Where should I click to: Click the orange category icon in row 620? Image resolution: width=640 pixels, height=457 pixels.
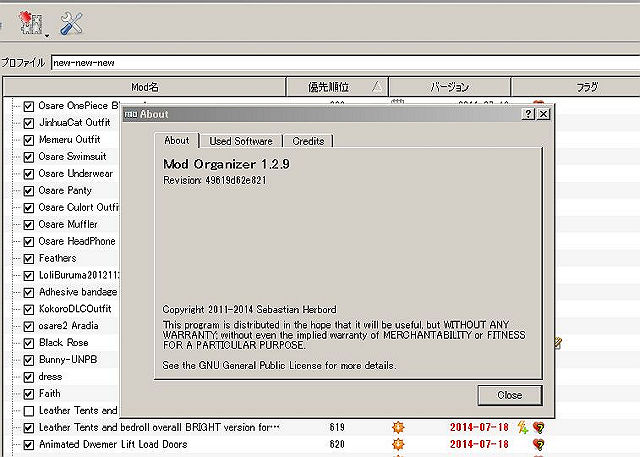click(x=398, y=444)
